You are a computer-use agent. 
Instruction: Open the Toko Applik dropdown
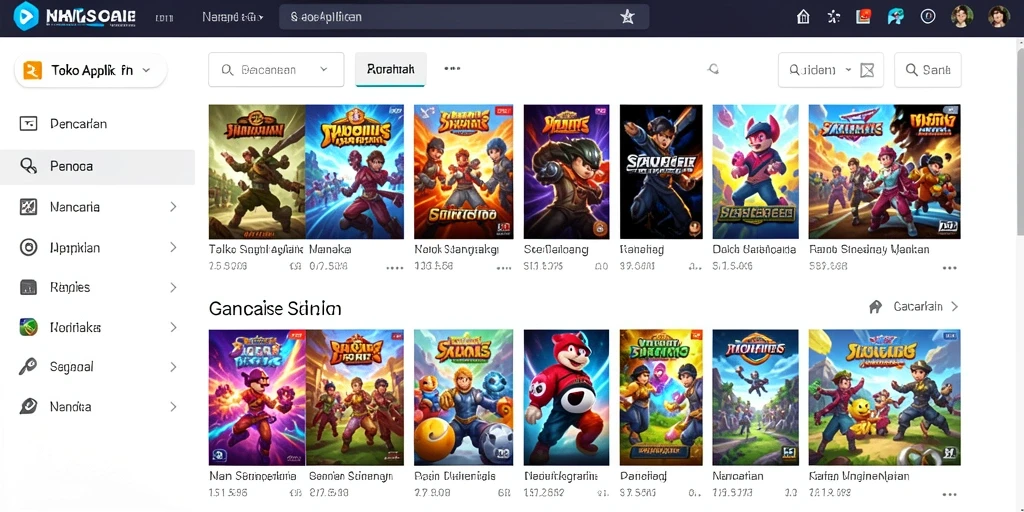pyautogui.click(x=91, y=71)
